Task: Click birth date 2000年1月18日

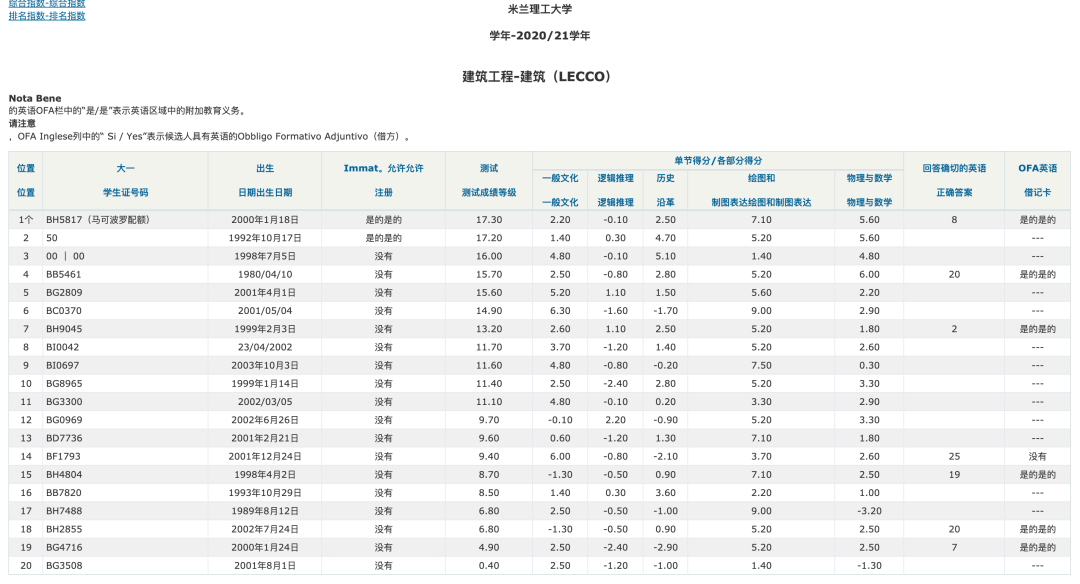Action: point(265,220)
